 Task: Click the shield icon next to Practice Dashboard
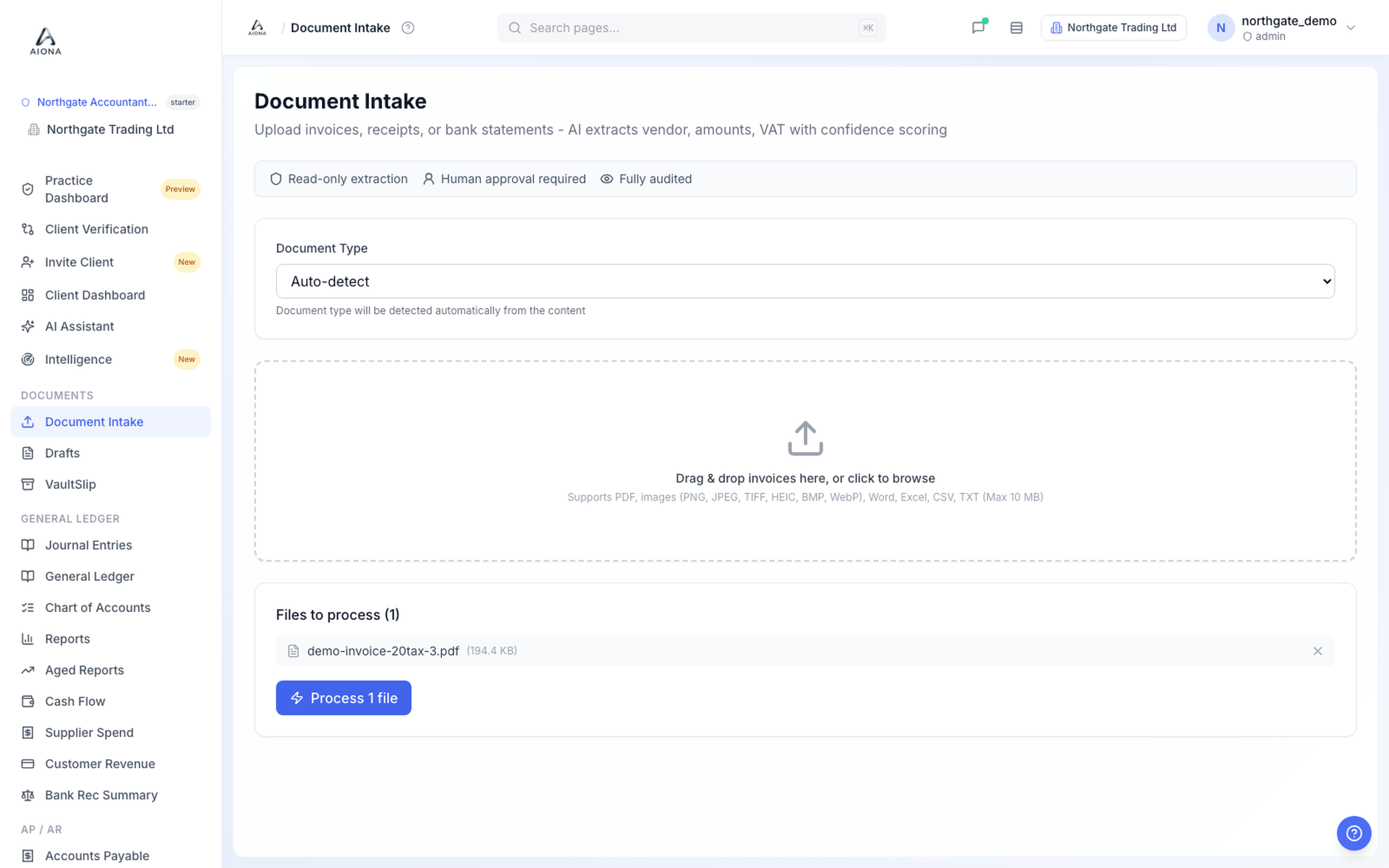tap(27, 190)
